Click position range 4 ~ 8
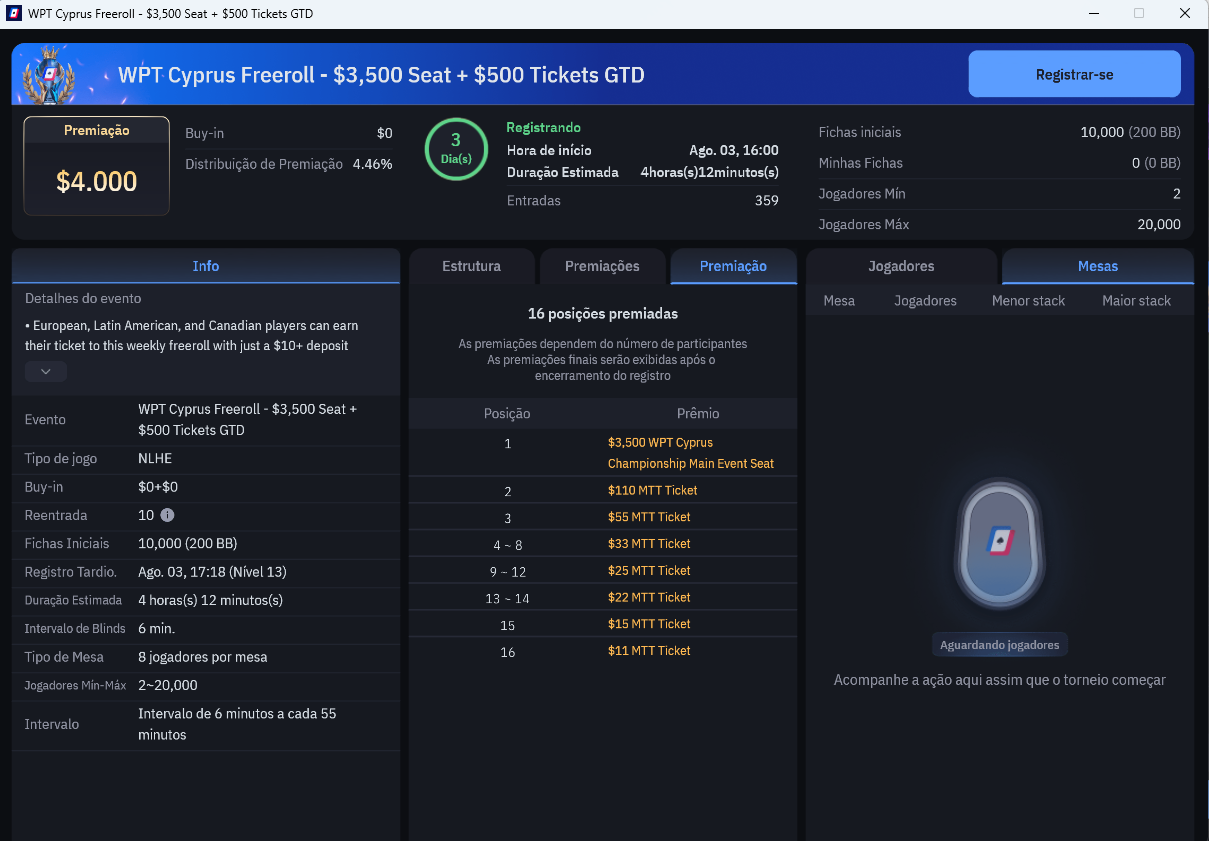The image size is (1209, 841). coord(507,545)
